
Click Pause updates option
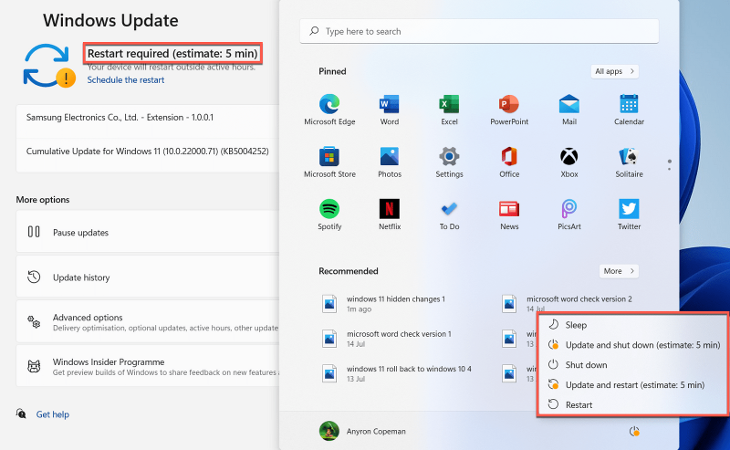[x=148, y=232]
